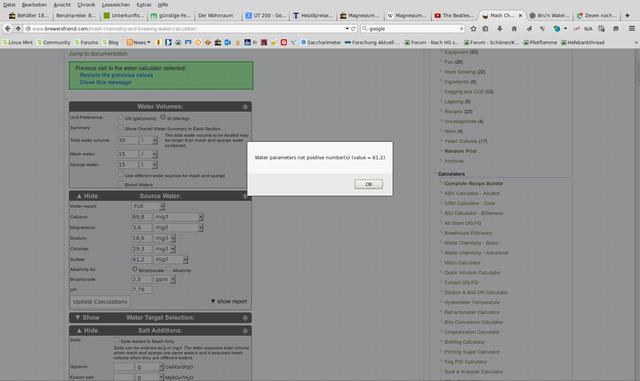Close the Mash Chemistry tab
The width and height of the screenshot is (640, 381).
click(x=520, y=16)
